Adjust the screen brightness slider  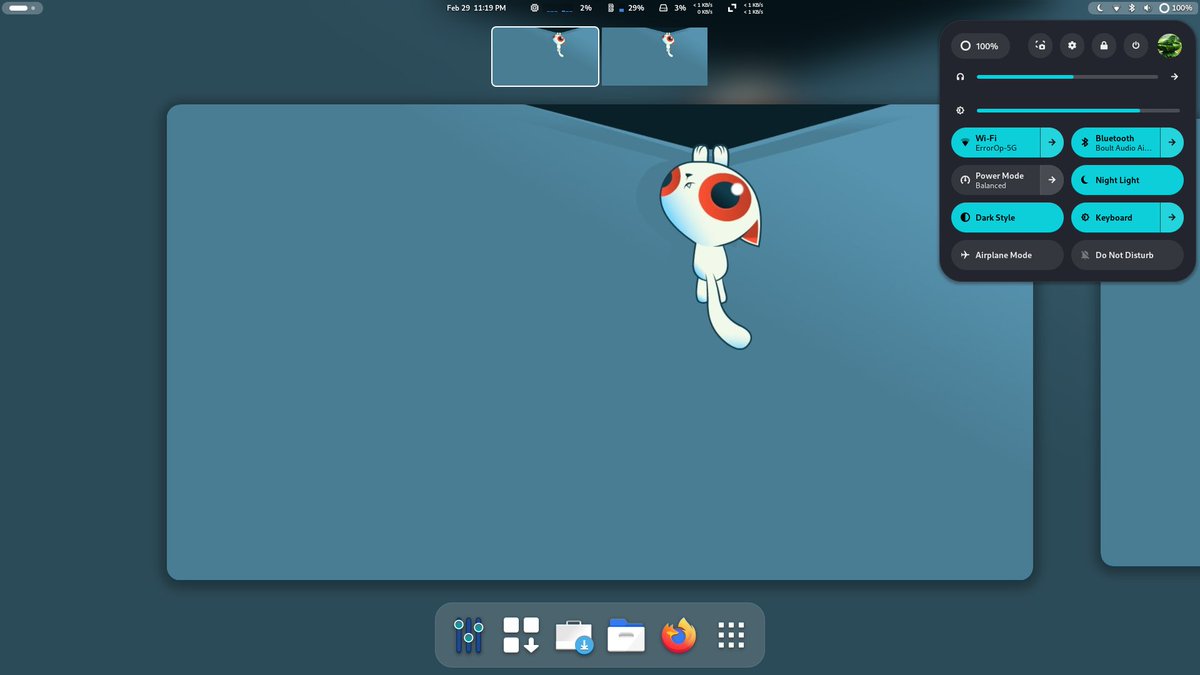click(x=1077, y=110)
